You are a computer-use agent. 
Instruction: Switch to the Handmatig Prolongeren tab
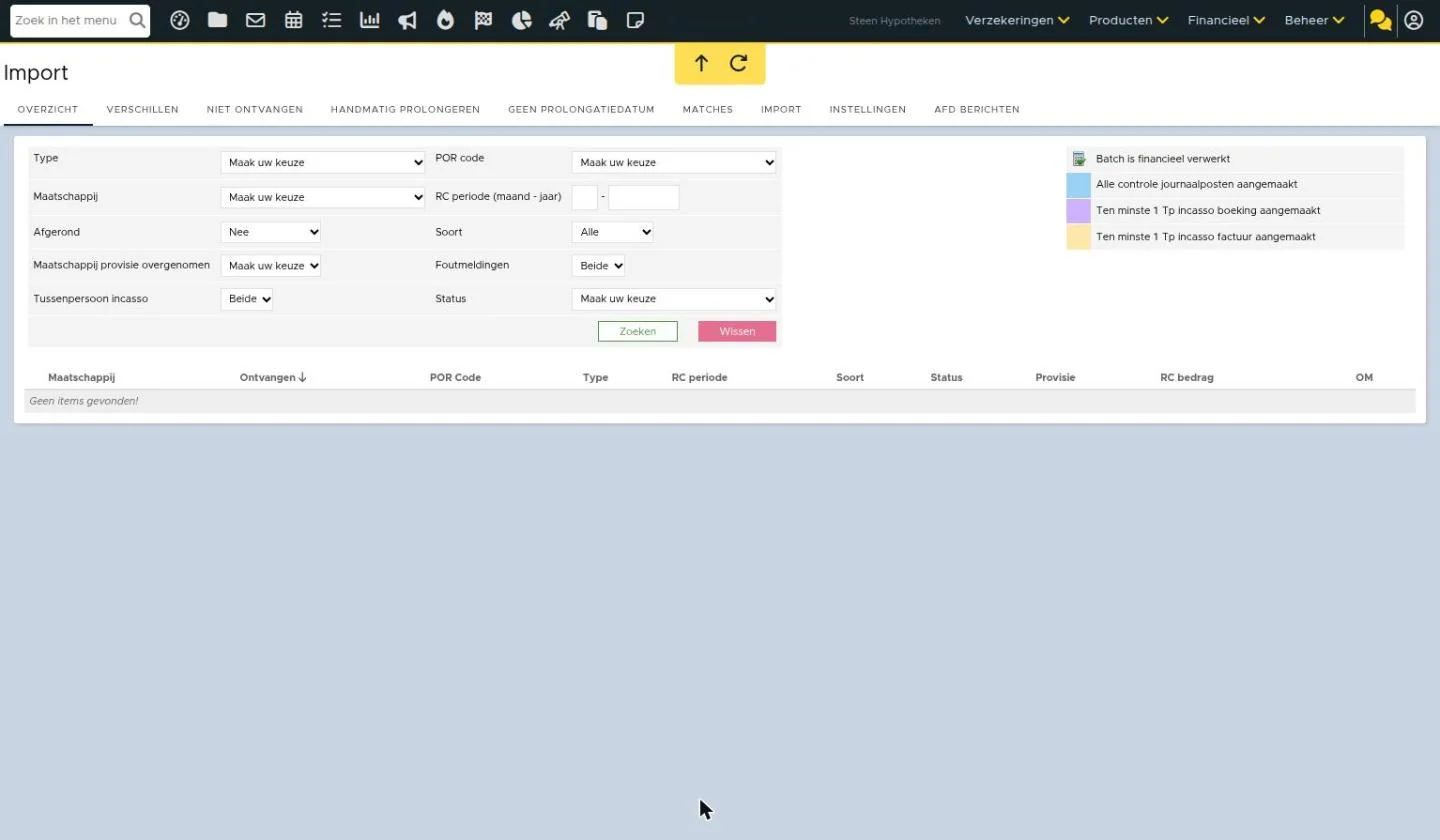point(405,109)
